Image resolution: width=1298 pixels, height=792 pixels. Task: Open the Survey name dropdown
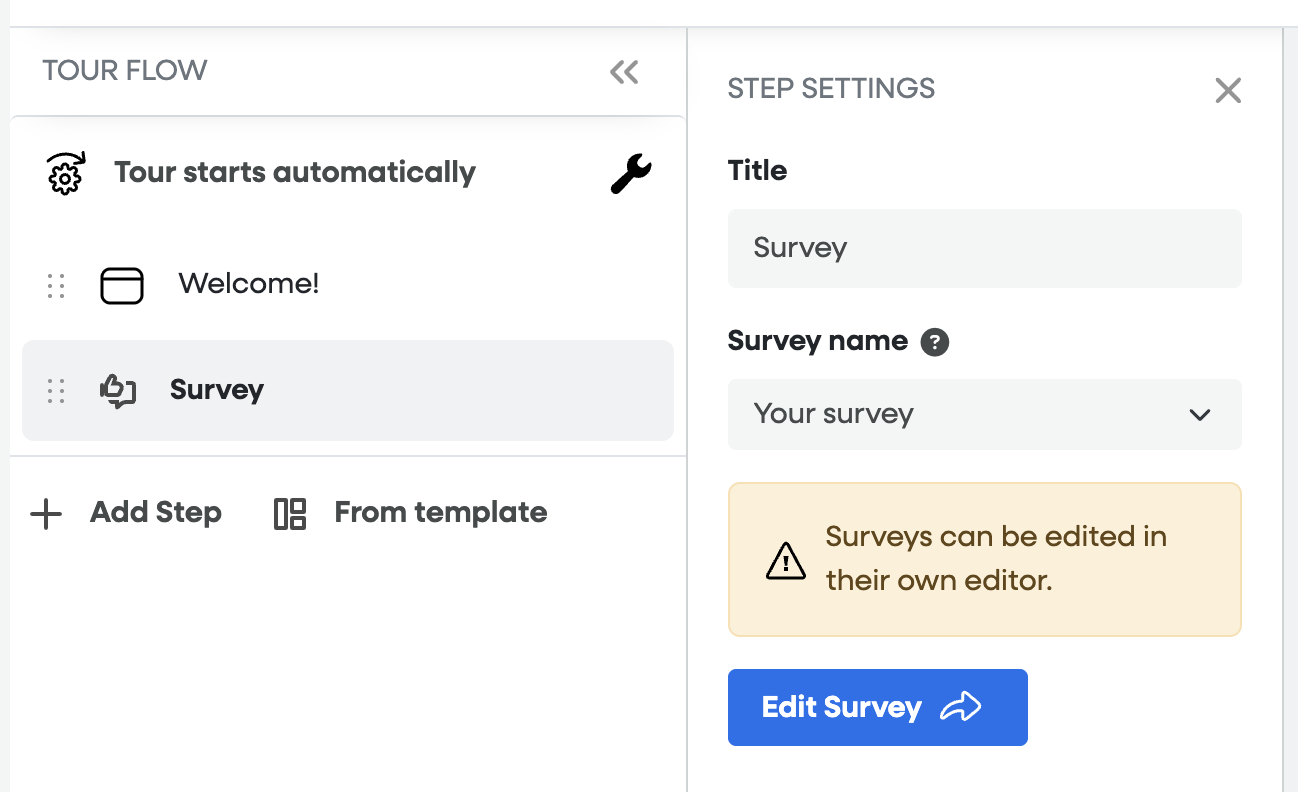coord(984,415)
